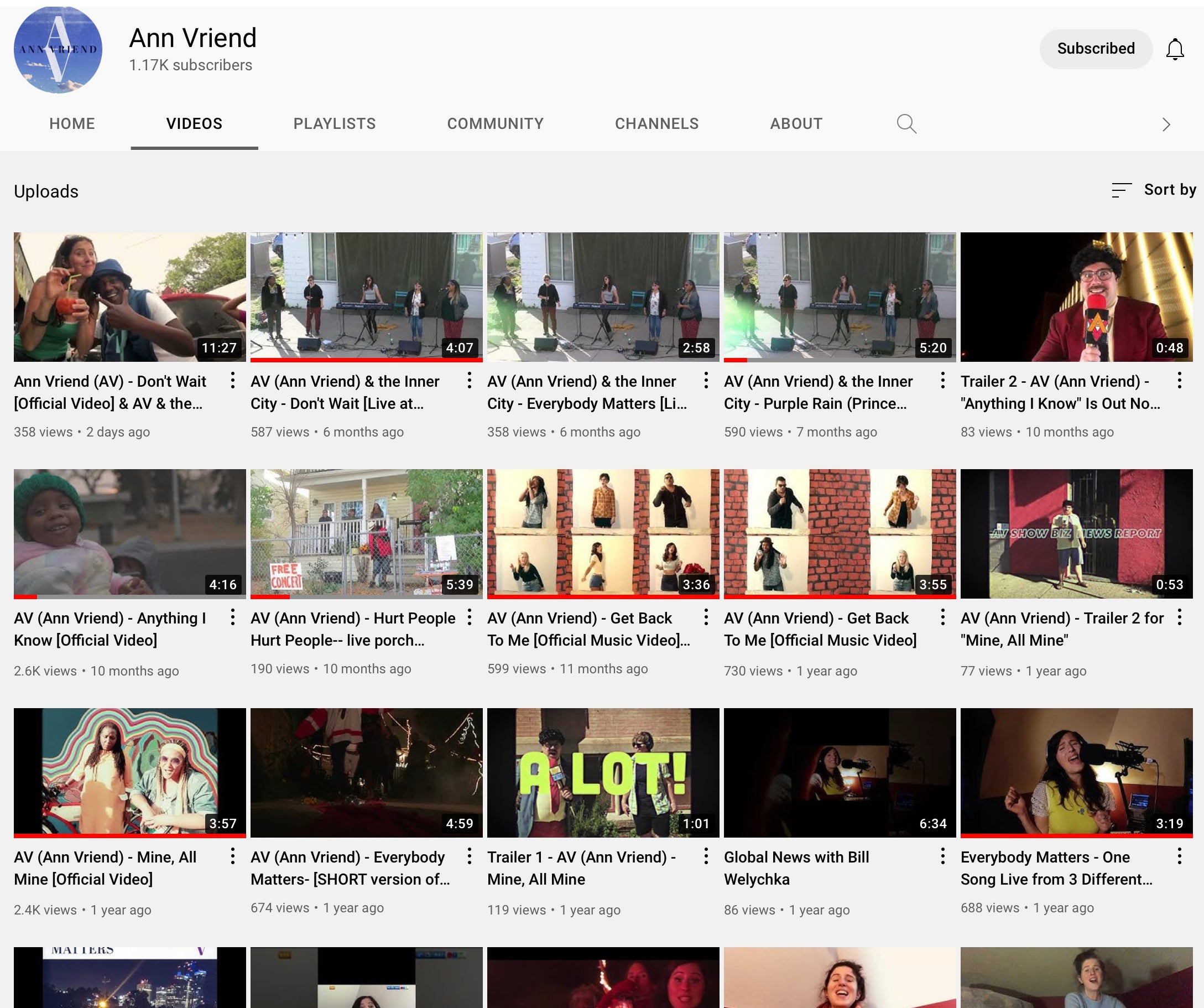Screen dimensions: 1204x1008
Task: Open options menu for Purple Rain video
Action: coord(943,380)
